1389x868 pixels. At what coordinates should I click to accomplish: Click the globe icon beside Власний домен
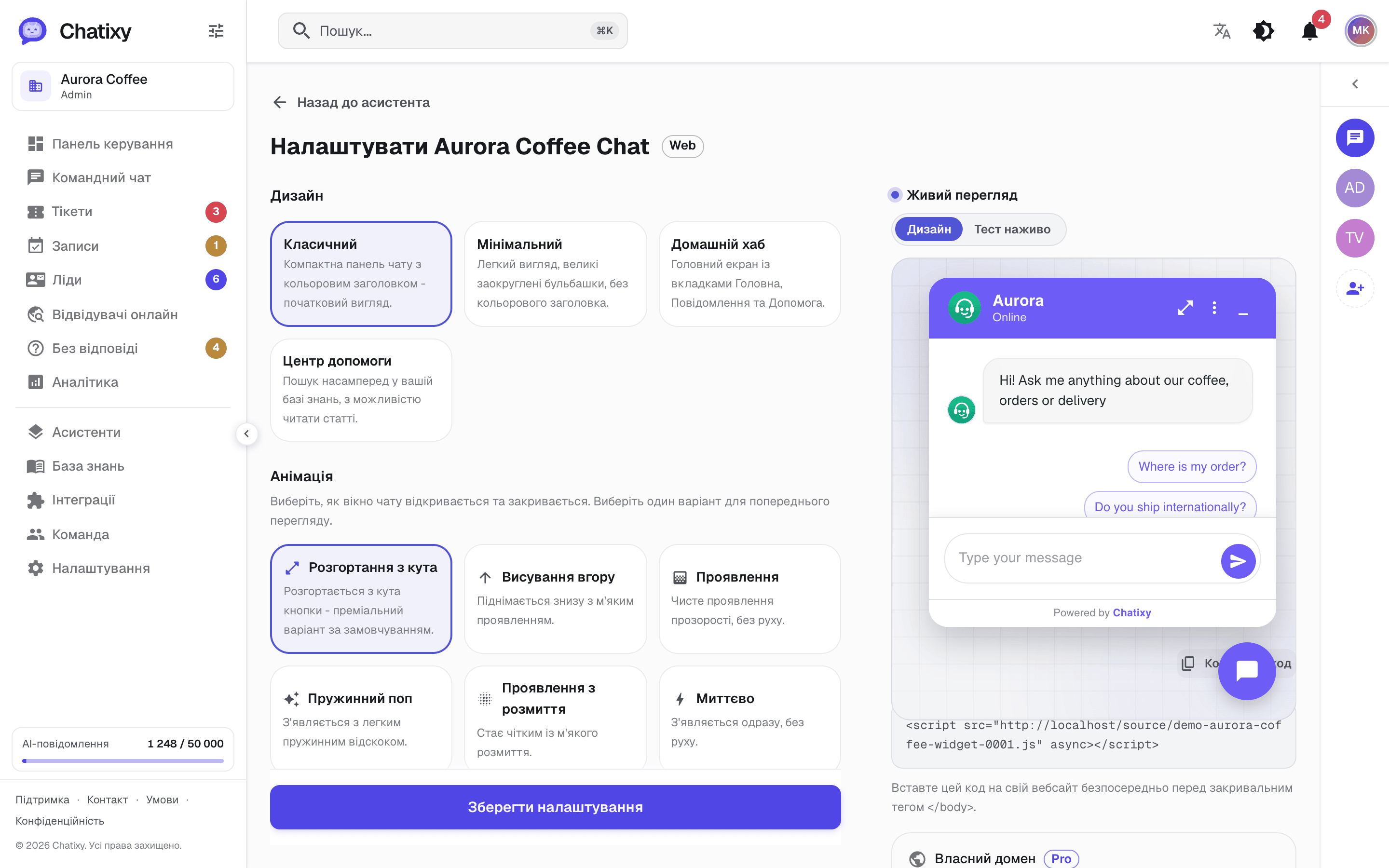[917, 859]
